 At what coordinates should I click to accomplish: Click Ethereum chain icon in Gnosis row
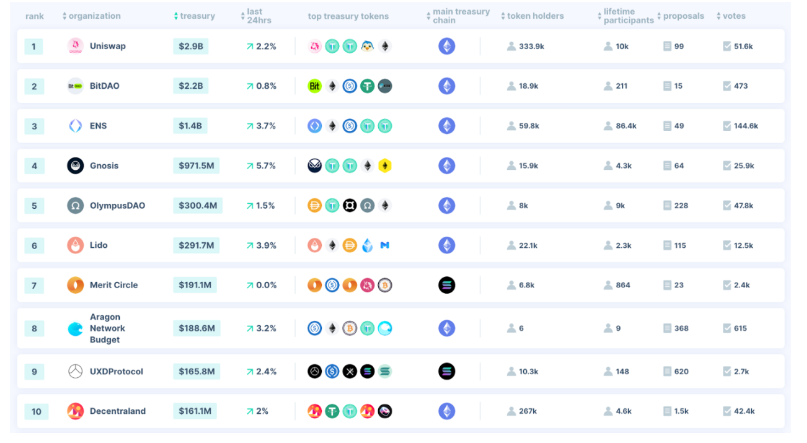coord(447,166)
